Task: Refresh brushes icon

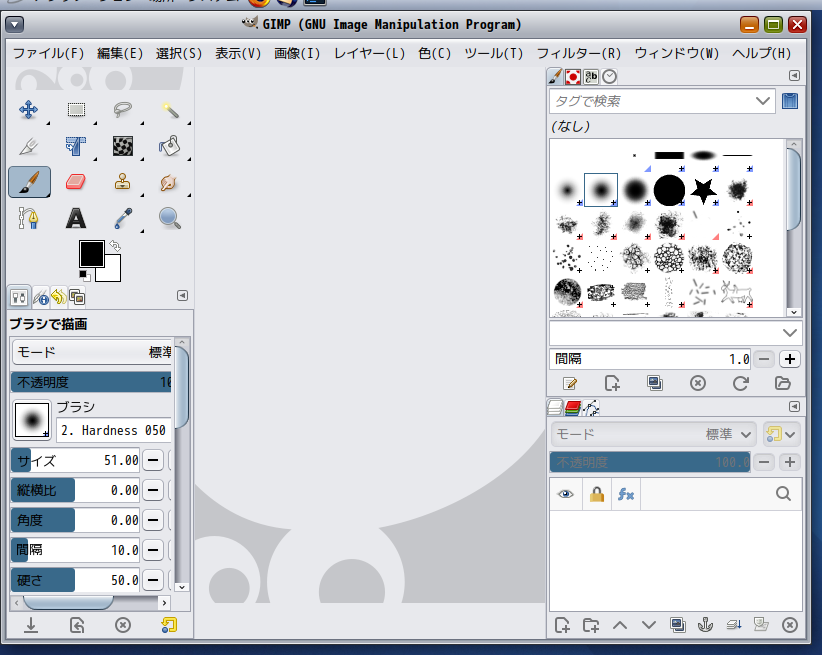Action: (x=740, y=383)
